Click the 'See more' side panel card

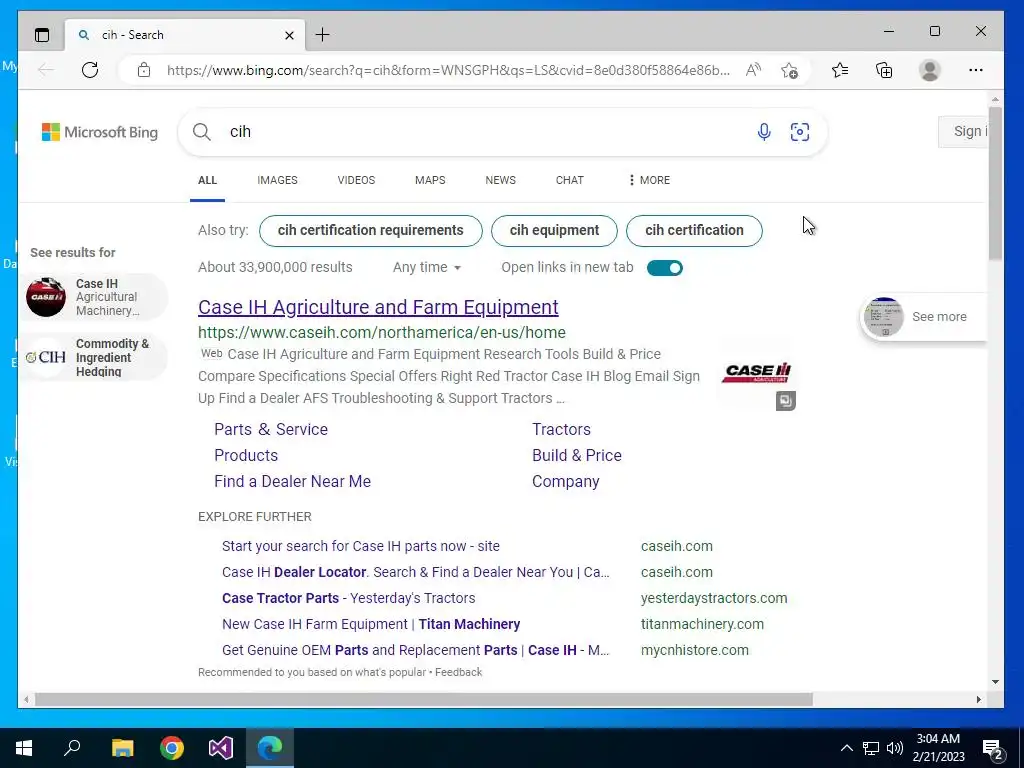(923, 317)
